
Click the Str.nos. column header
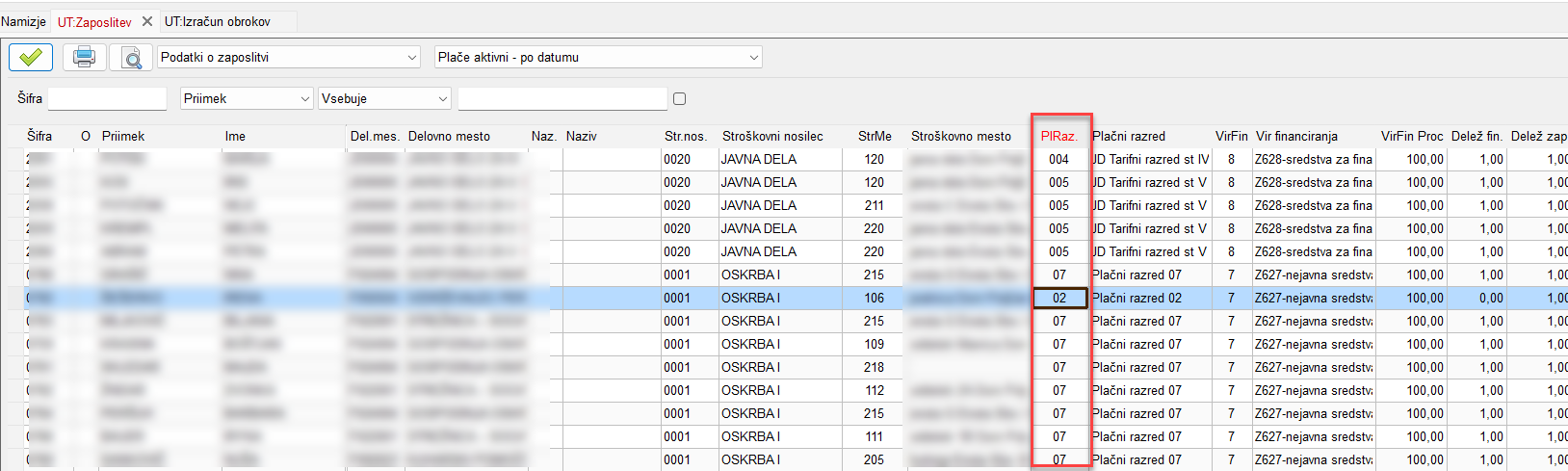(686, 136)
